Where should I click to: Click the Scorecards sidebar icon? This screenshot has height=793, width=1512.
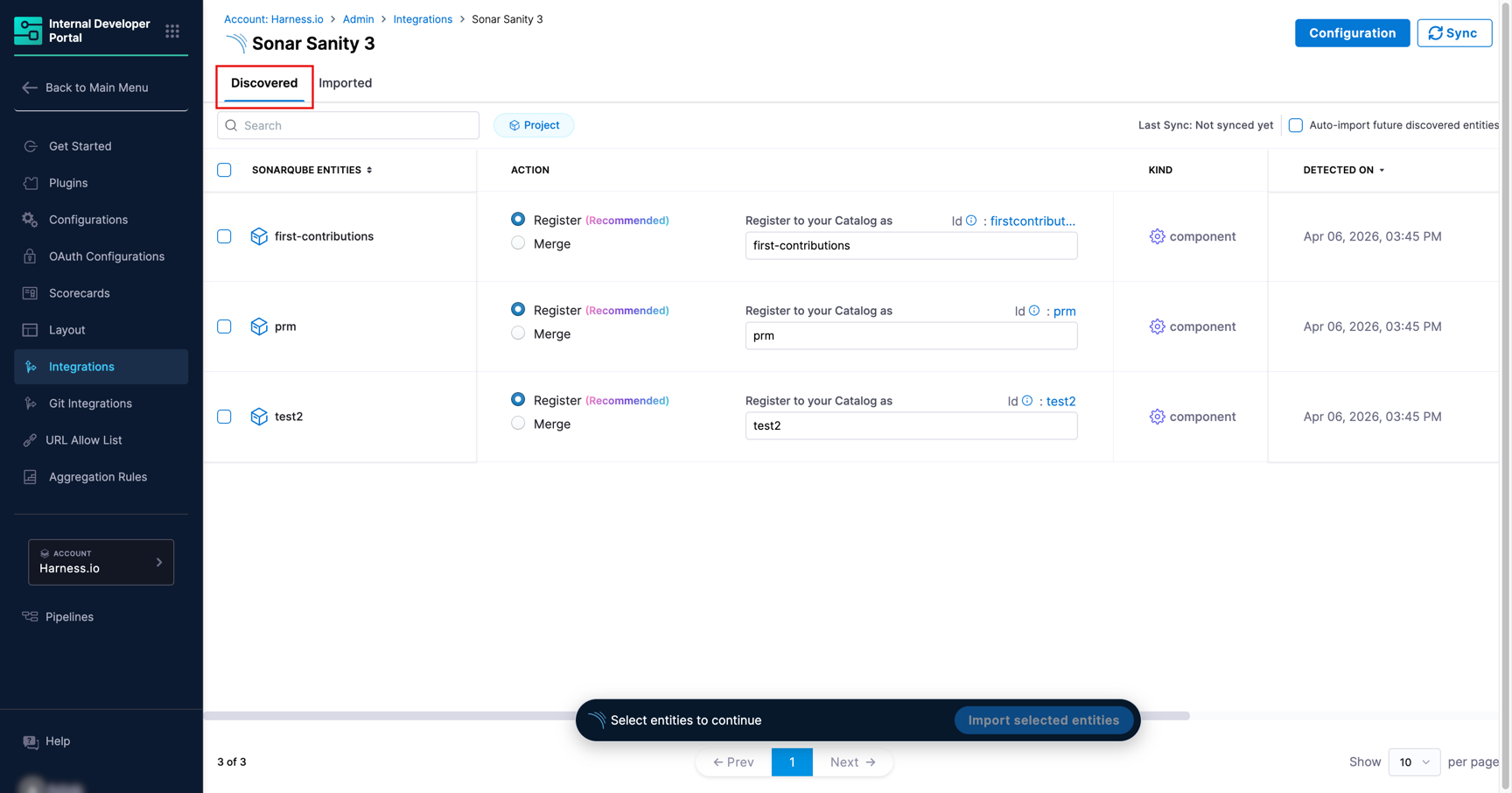click(31, 293)
